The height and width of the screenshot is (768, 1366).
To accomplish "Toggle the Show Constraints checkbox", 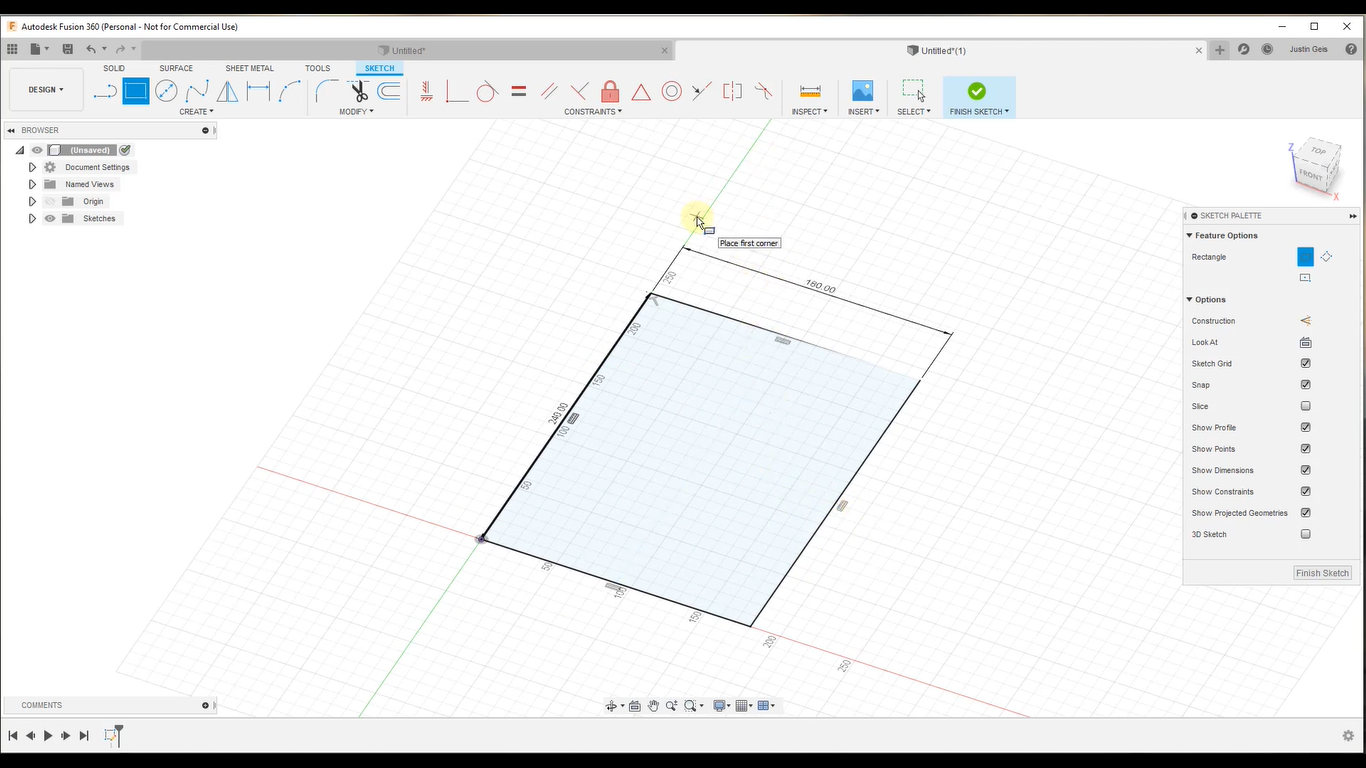I will click(x=1305, y=492).
